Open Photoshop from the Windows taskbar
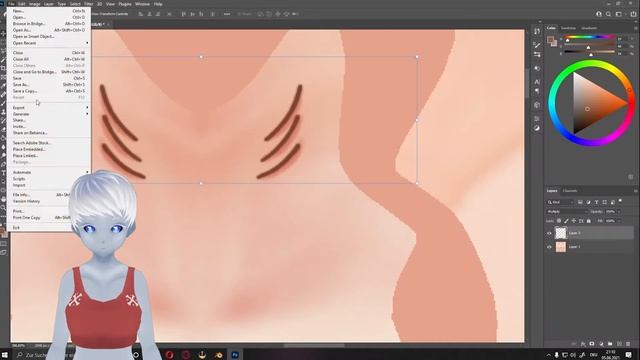 click(x=235, y=355)
